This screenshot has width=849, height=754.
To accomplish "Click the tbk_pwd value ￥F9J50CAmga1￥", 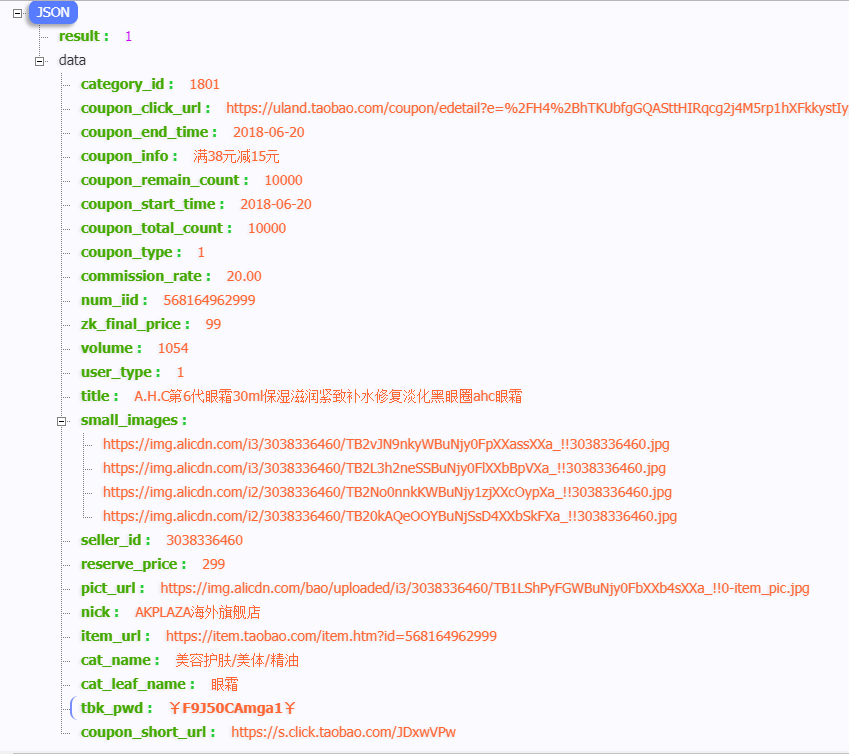I will point(232,708).
